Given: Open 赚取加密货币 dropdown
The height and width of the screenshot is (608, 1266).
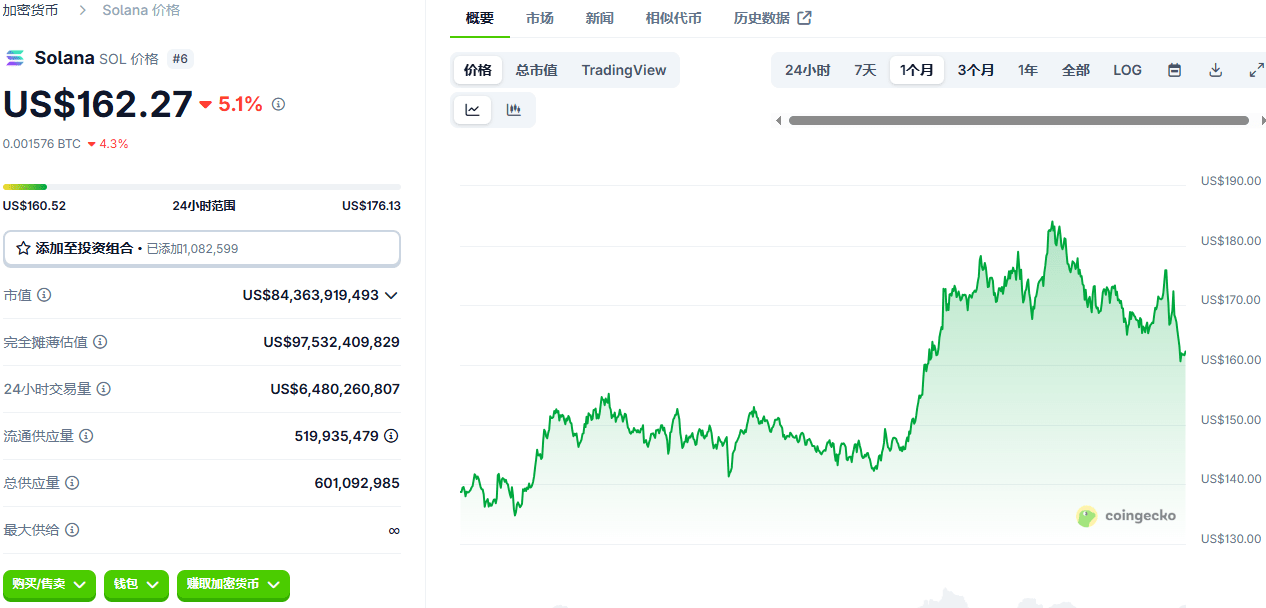Looking at the screenshot, I should tap(233, 584).
